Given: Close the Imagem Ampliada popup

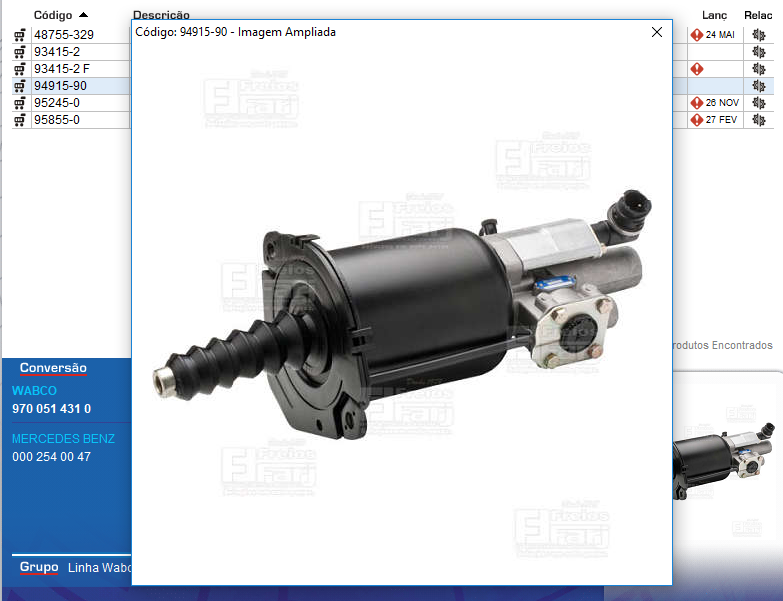Looking at the screenshot, I should click(x=657, y=32).
